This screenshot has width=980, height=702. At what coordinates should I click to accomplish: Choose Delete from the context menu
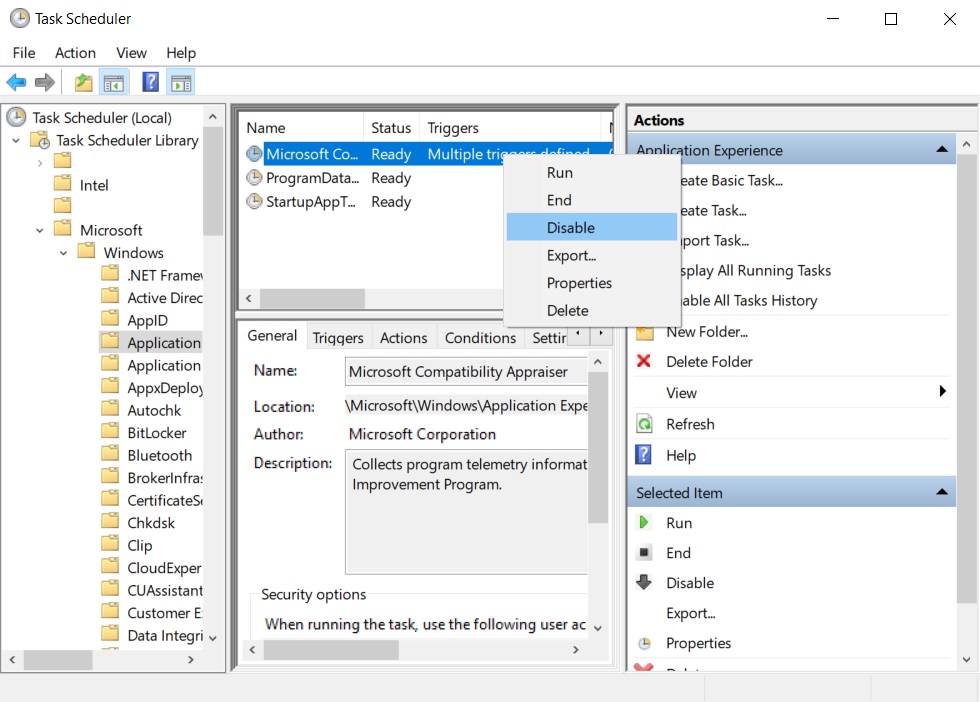(592, 310)
